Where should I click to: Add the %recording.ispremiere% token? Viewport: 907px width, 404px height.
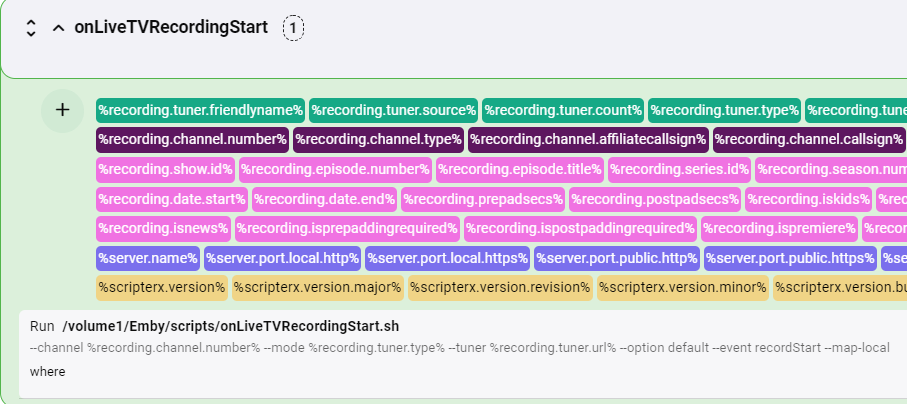point(780,228)
